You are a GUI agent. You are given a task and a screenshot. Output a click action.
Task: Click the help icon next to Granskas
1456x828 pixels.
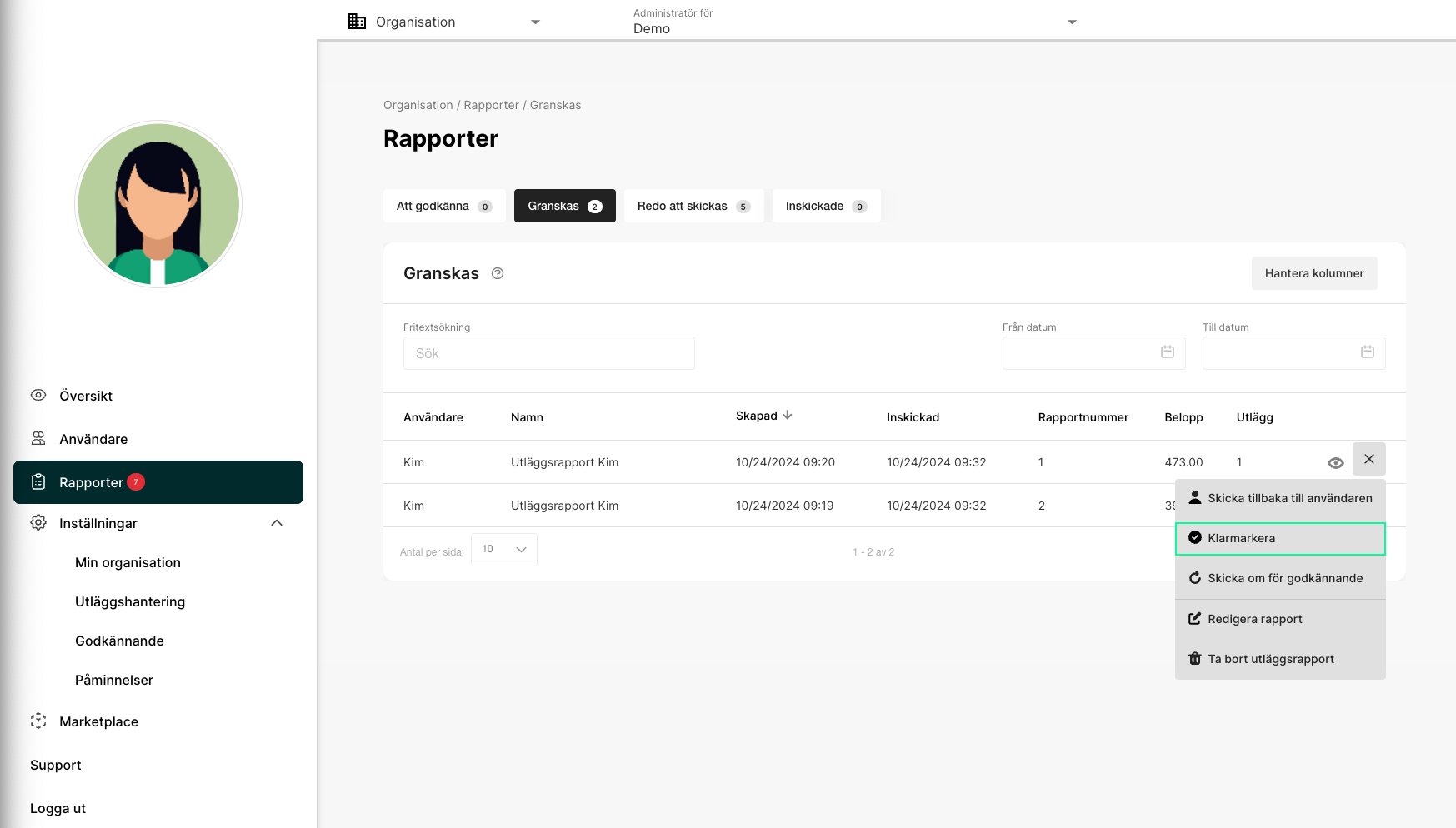click(x=498, y=273)
